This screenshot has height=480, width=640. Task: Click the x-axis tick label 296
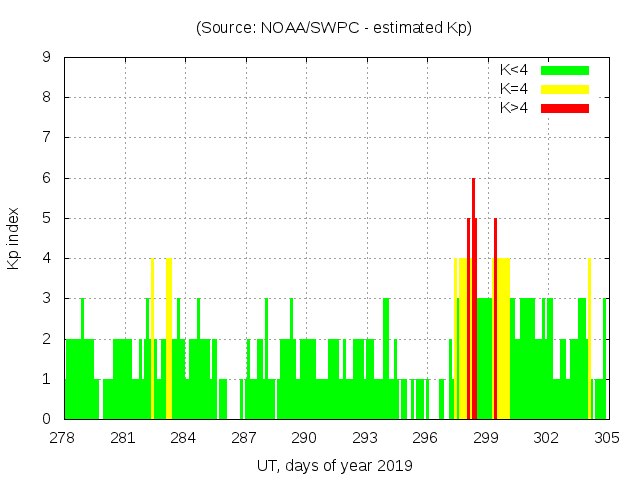[x=425, y=438]
